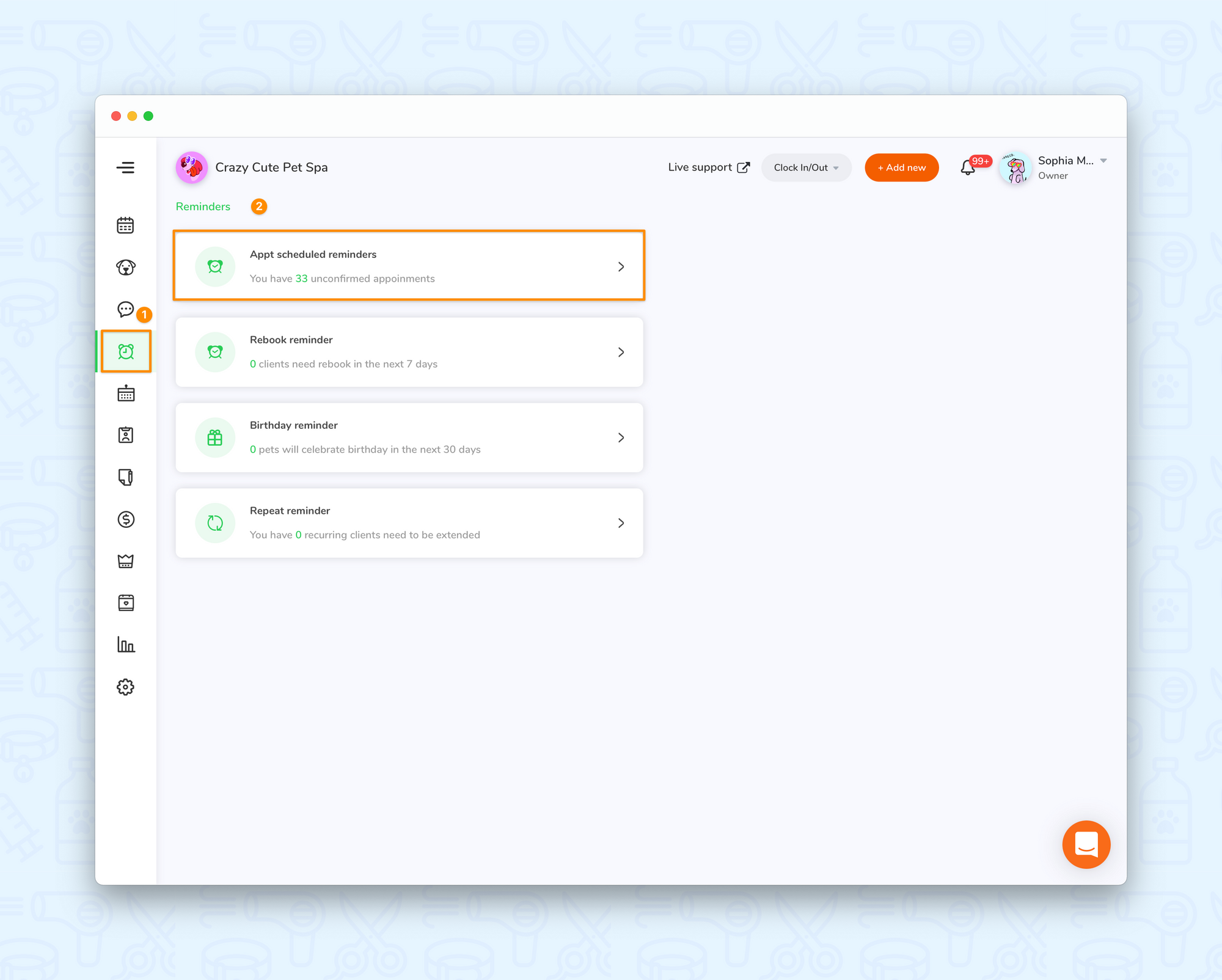Select the Reminders tab label

[x=203, y=207]
